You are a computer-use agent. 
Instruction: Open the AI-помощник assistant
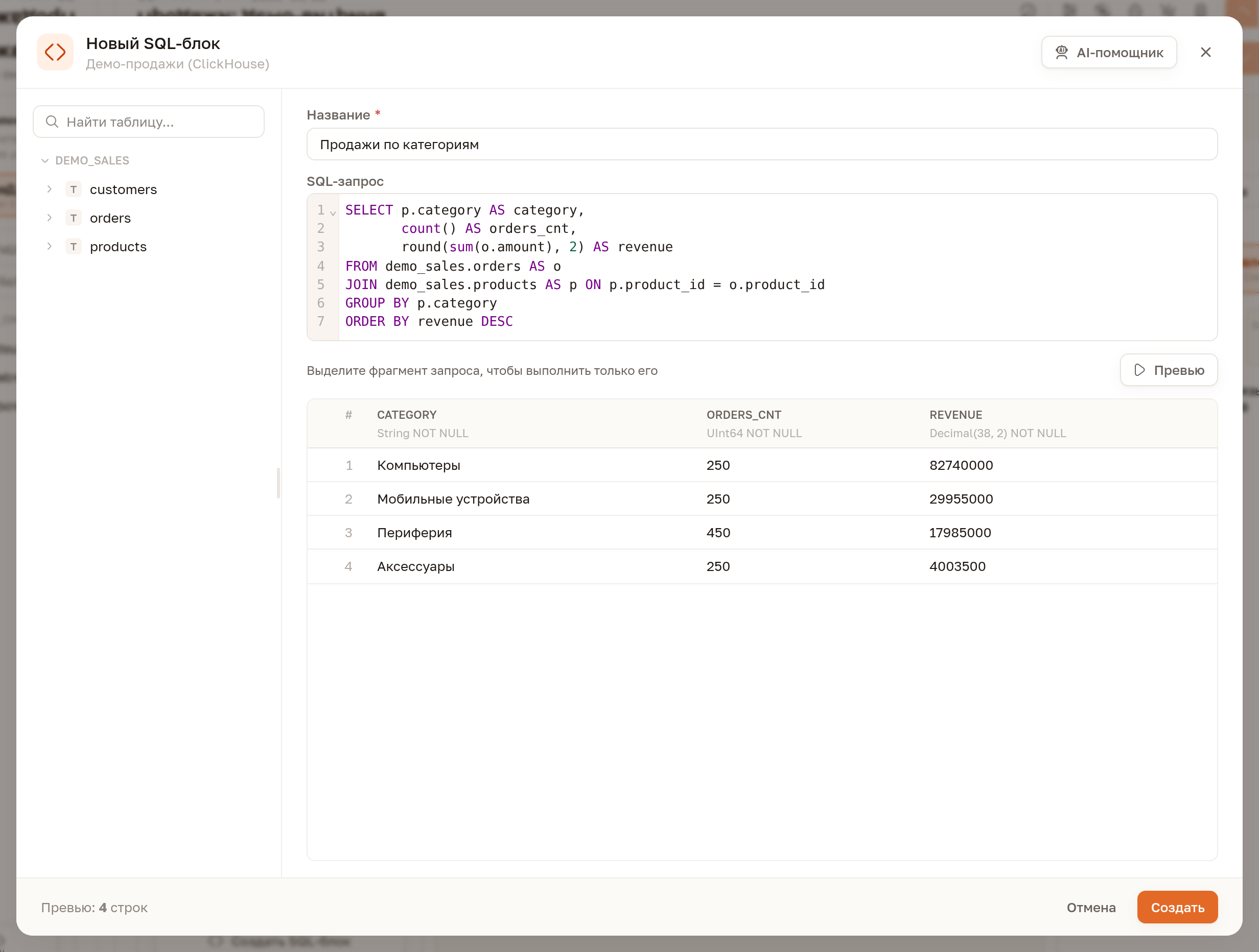point(1109,53)
